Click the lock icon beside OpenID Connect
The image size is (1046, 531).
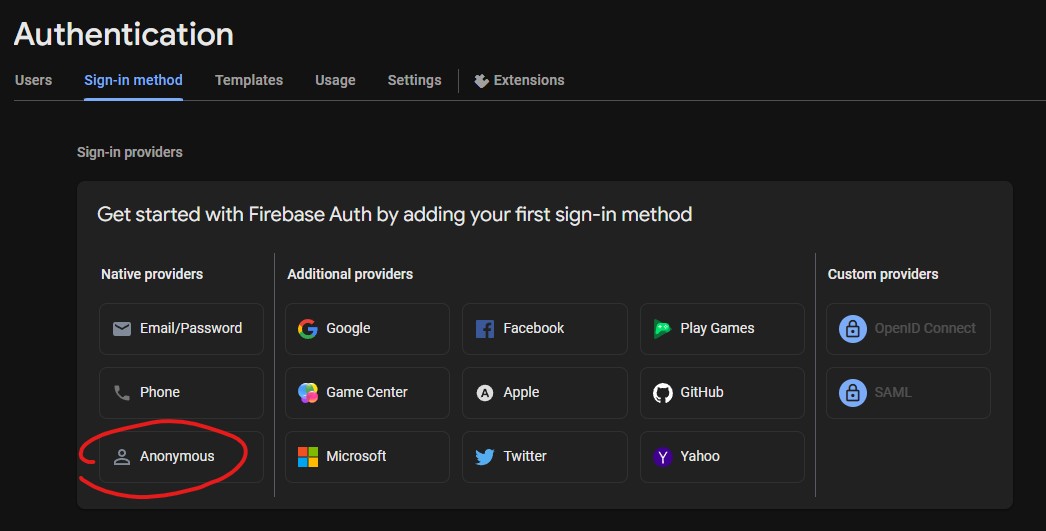(x=853, y=328)
